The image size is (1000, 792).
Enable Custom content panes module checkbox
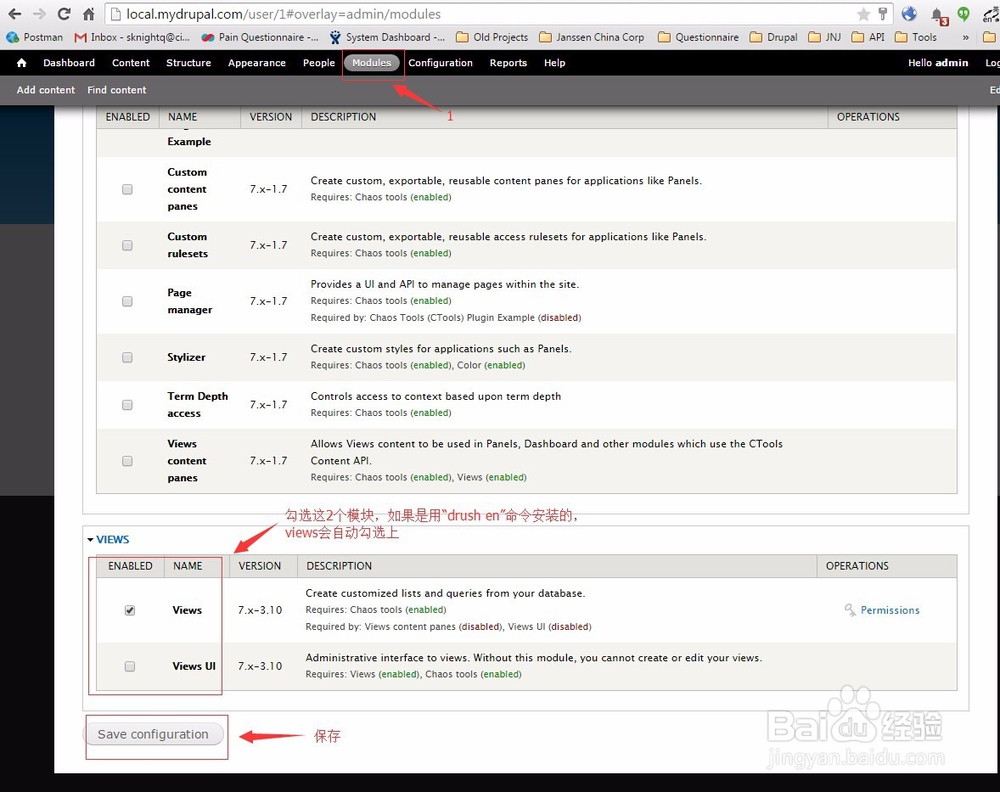point(128,189)
